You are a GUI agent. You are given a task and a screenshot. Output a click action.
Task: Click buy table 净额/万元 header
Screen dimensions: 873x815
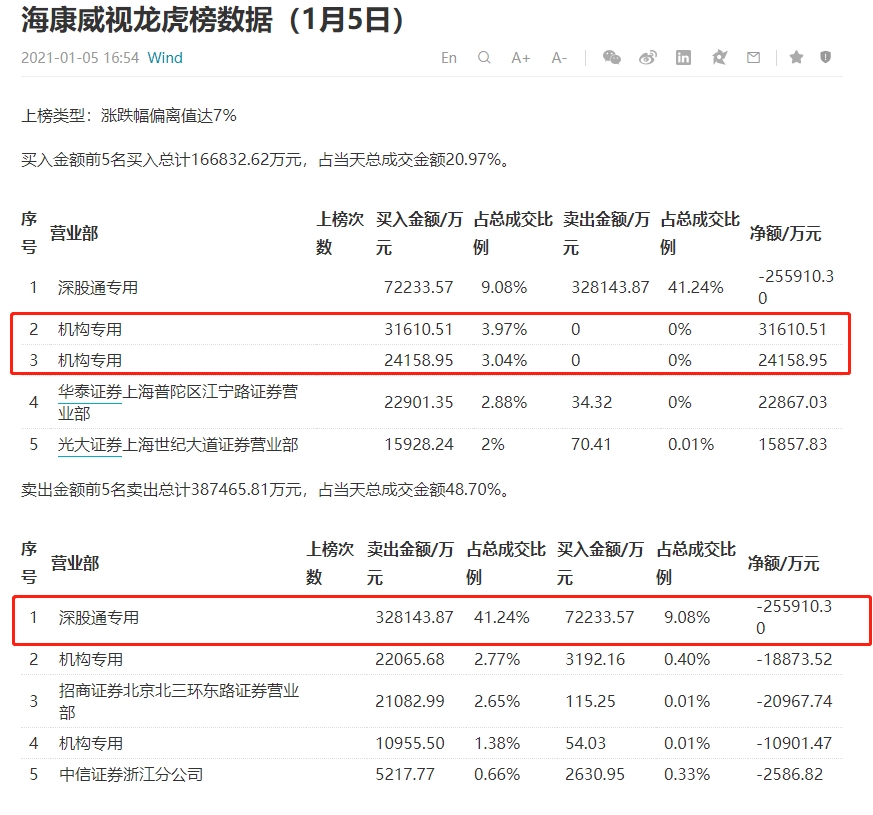pyautogui.click(x=785, y=233)
